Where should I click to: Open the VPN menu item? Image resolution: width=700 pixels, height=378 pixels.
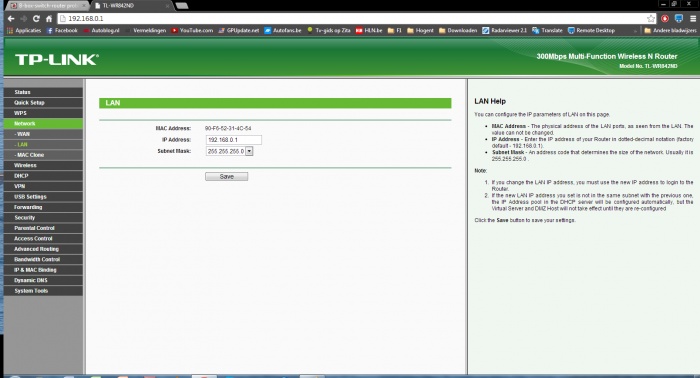point(43,186)
